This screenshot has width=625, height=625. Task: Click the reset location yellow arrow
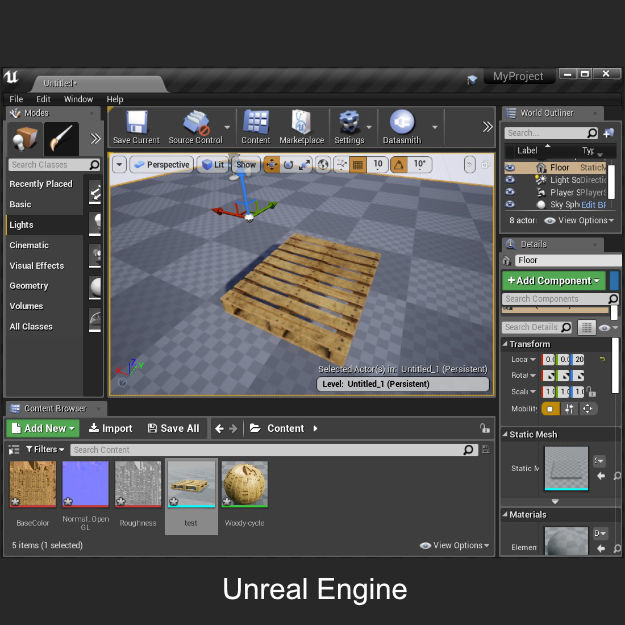tap(602, 359)
